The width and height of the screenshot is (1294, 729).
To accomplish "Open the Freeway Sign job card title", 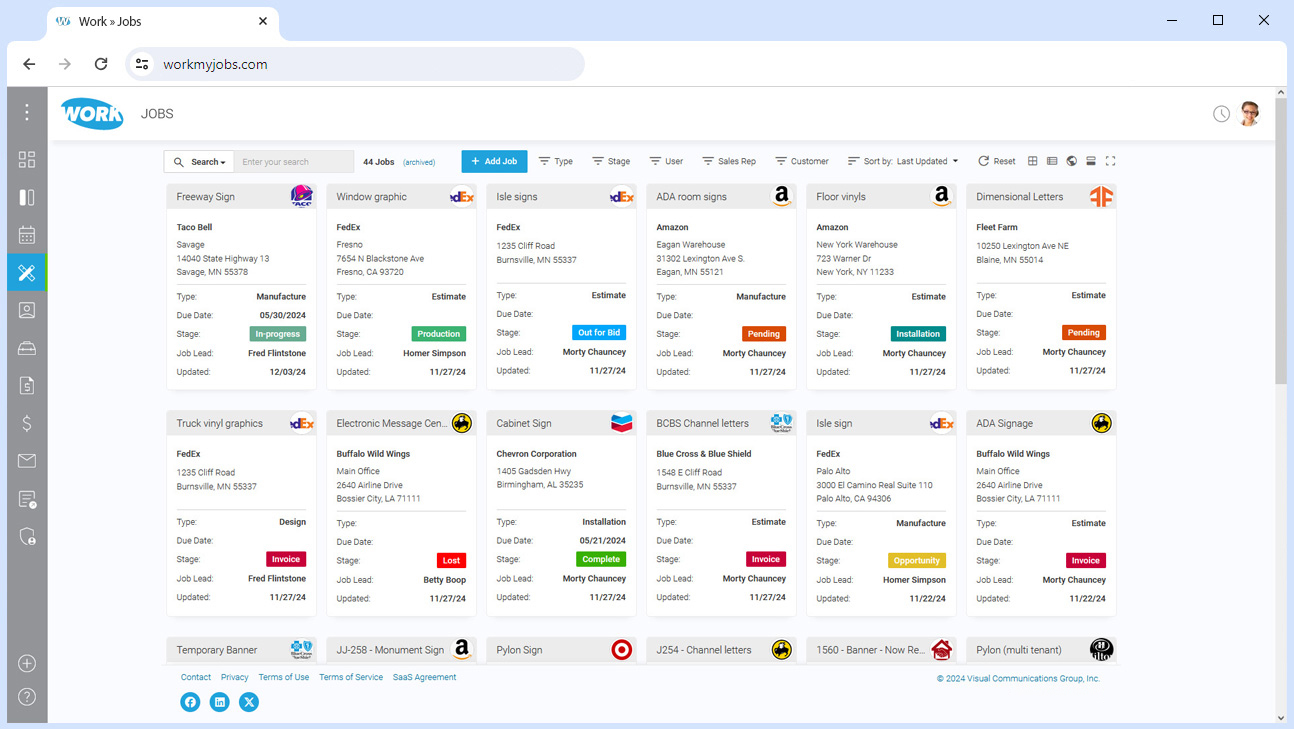I will (206, 197).
